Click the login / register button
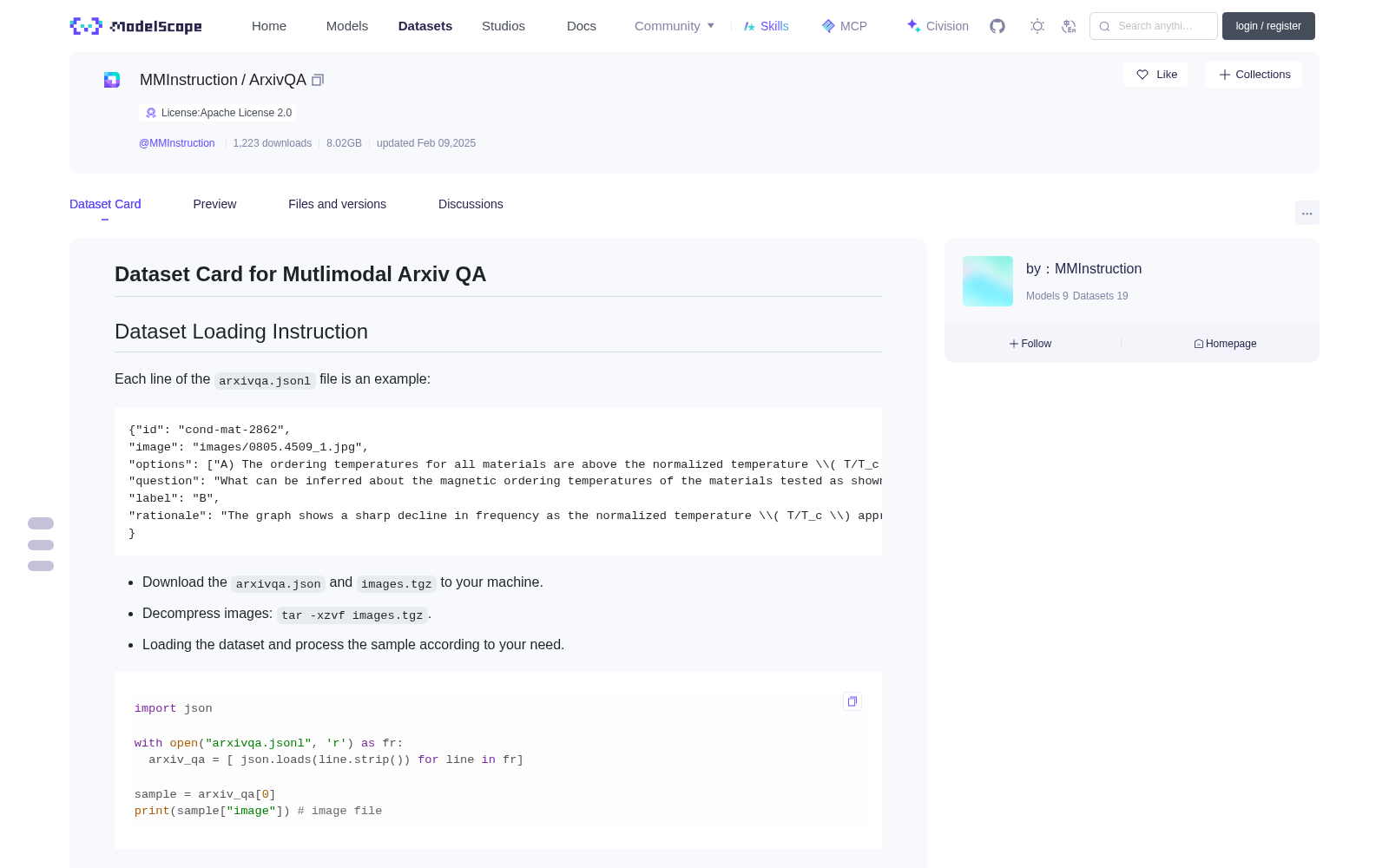 1268,26
